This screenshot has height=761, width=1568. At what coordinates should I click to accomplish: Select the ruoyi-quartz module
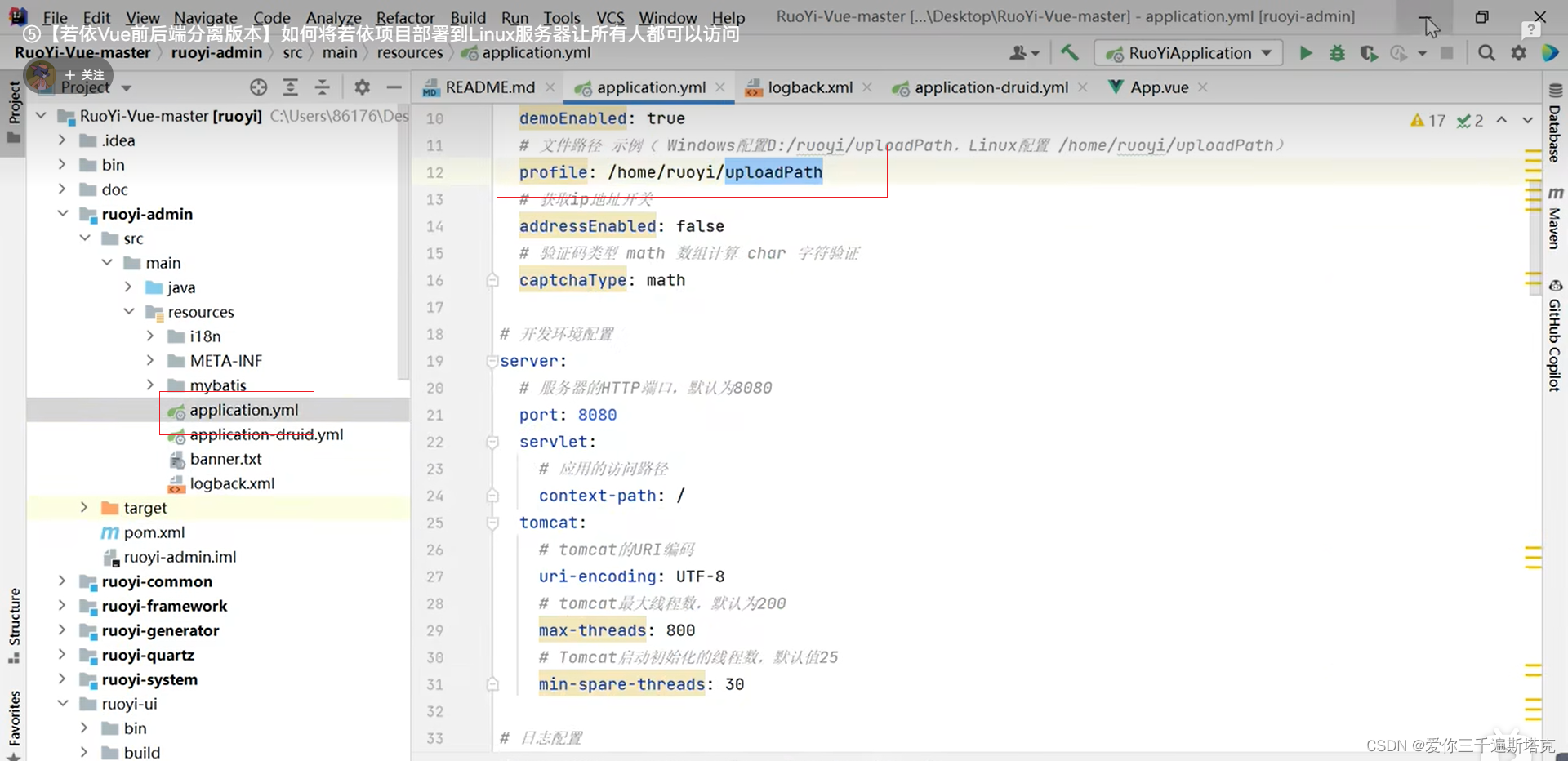tap(148, 655)
